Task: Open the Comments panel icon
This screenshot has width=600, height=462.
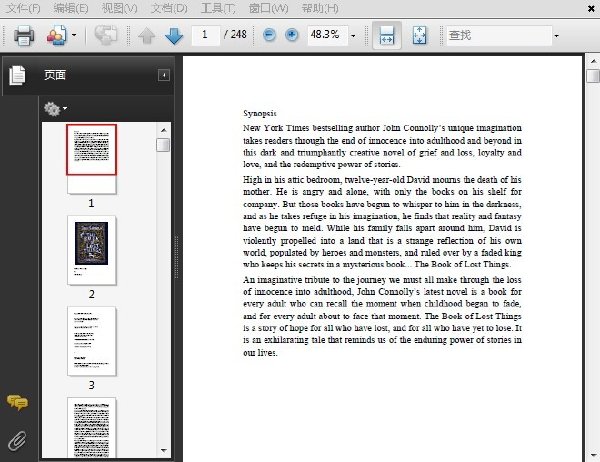Action: pyautogui.click(x=17, y=402)
